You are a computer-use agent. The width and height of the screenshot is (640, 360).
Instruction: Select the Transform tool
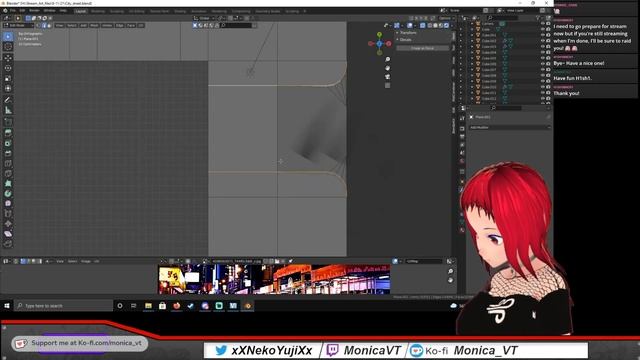click(8, 88)
